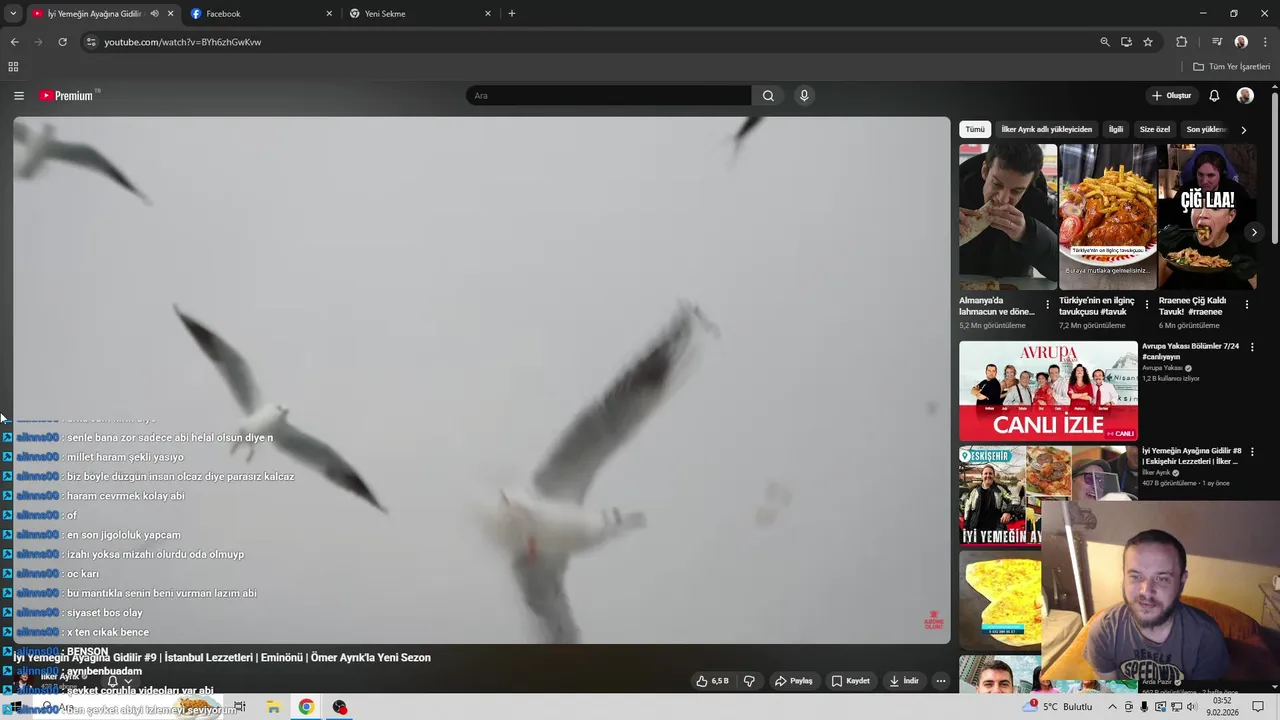Image resolution: width=1280 pixels, height=720 pixels.
Task: Open Tüm Yer İşaretleri bookmarks folder
Action: coord(1231,67)
